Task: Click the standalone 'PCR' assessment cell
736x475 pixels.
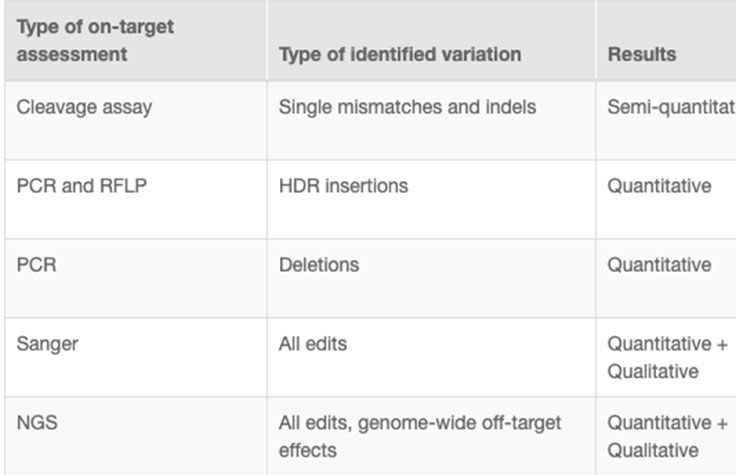Action: 35,265
